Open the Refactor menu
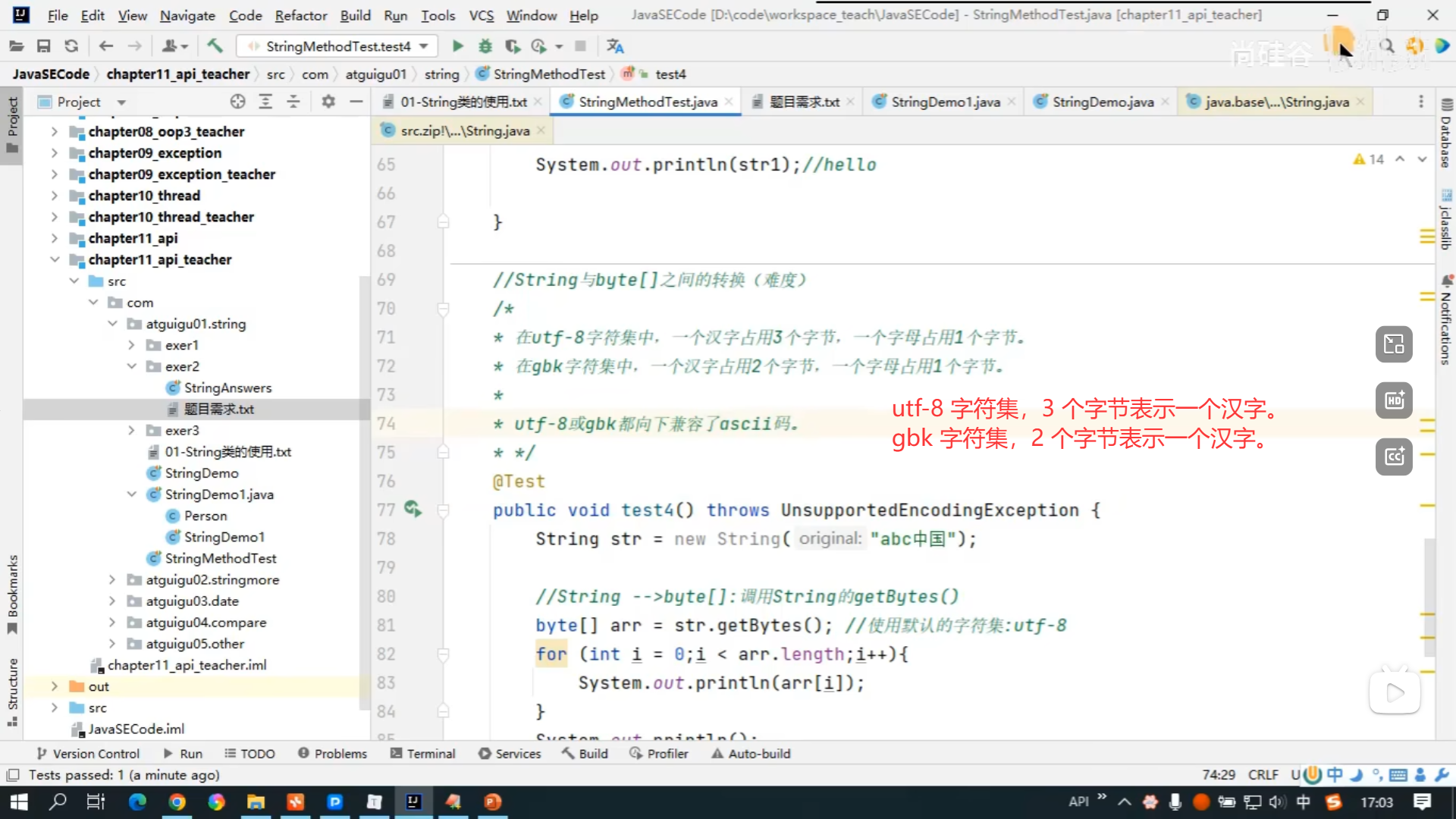1456x819 pixels. [x=300, y=15]
